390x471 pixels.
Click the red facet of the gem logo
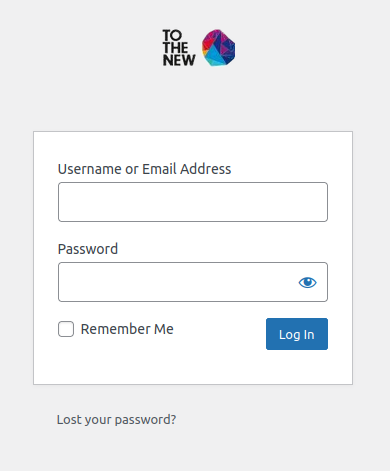point(208,45)
